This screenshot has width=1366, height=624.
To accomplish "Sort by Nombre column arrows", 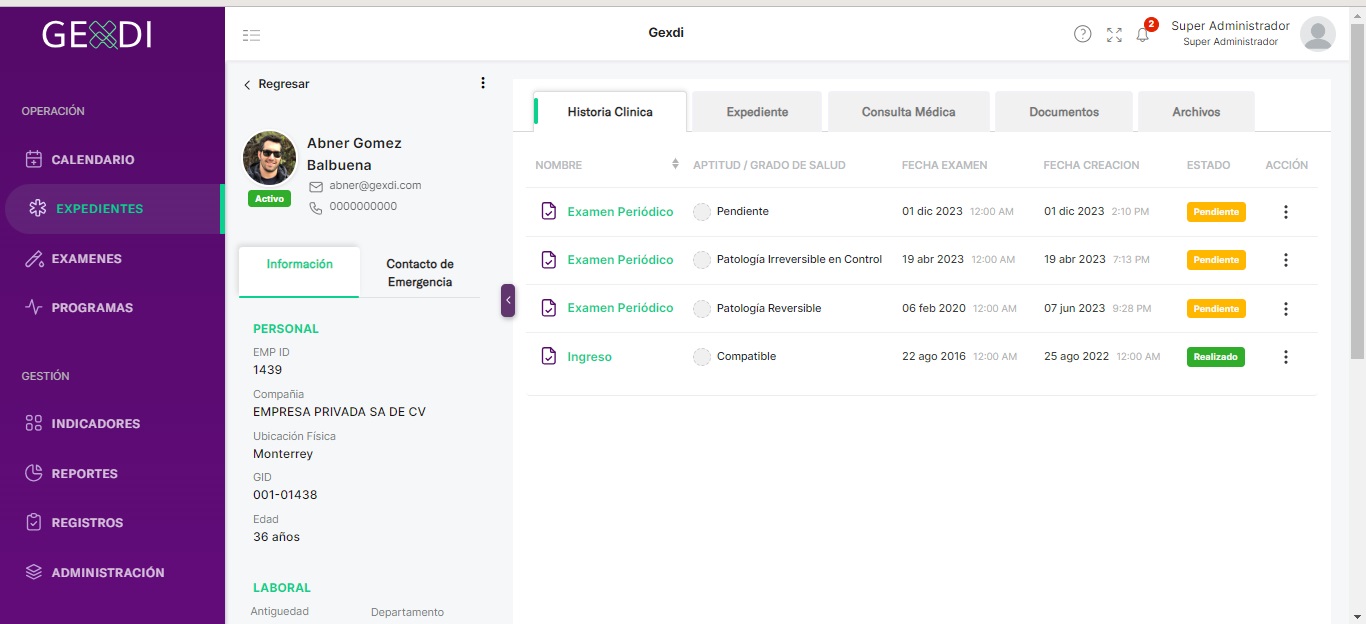I will [675, 164].
